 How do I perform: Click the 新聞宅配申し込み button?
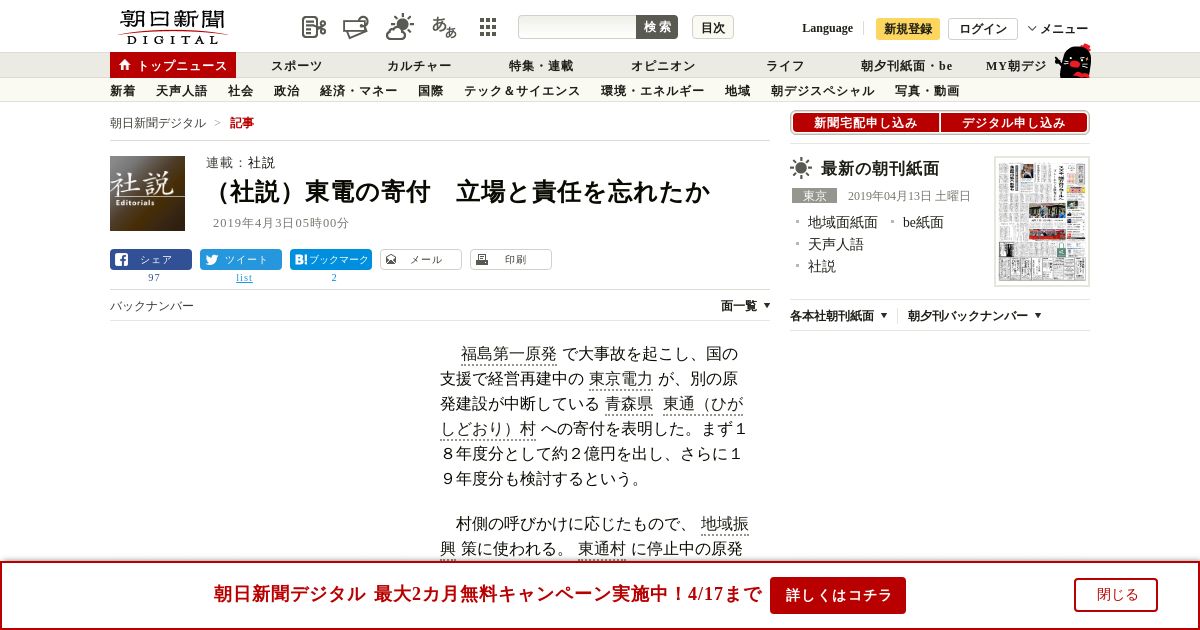pos(865,122)
